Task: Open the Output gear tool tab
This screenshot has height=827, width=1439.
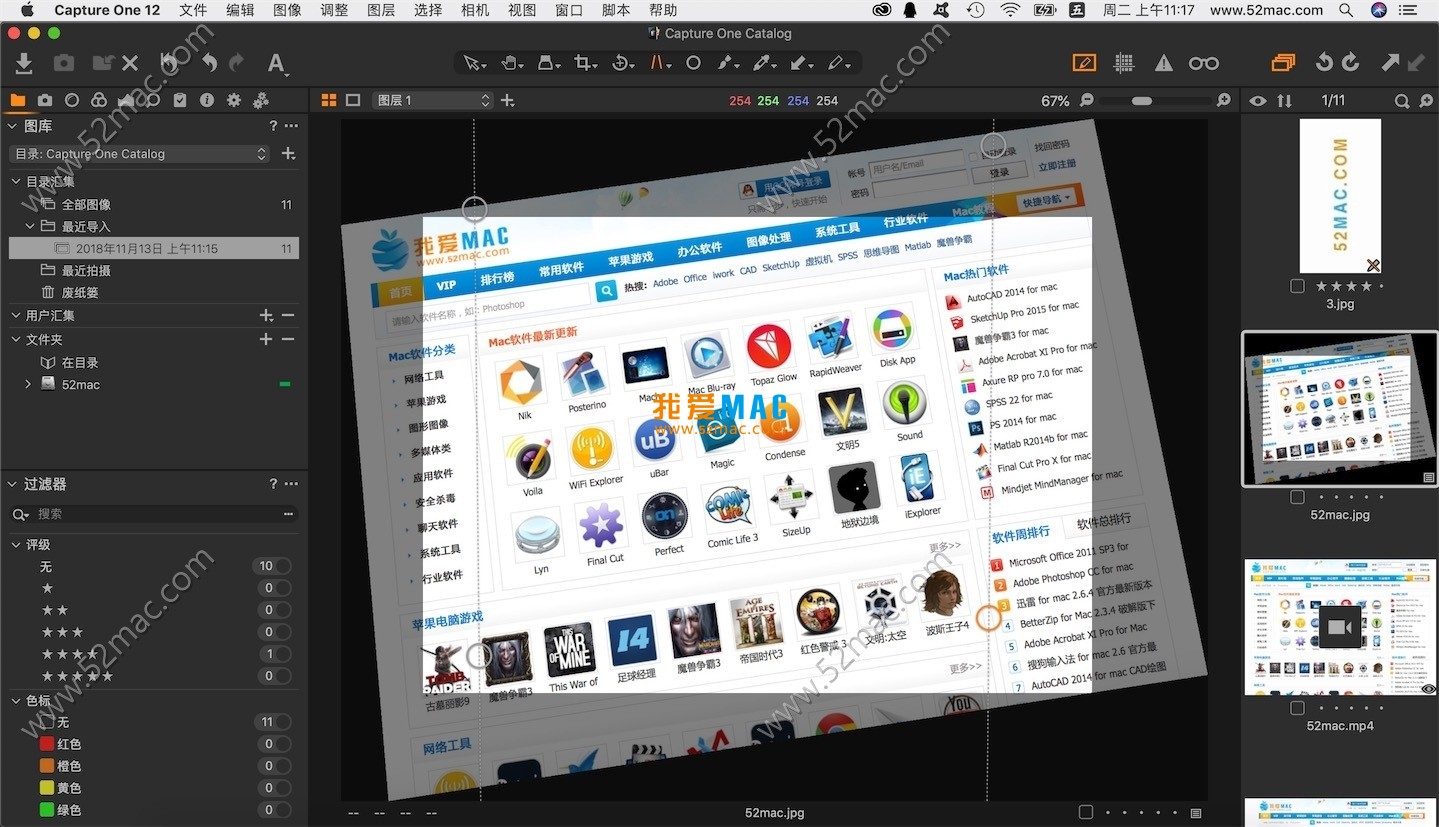Action: tap(234, 100)
